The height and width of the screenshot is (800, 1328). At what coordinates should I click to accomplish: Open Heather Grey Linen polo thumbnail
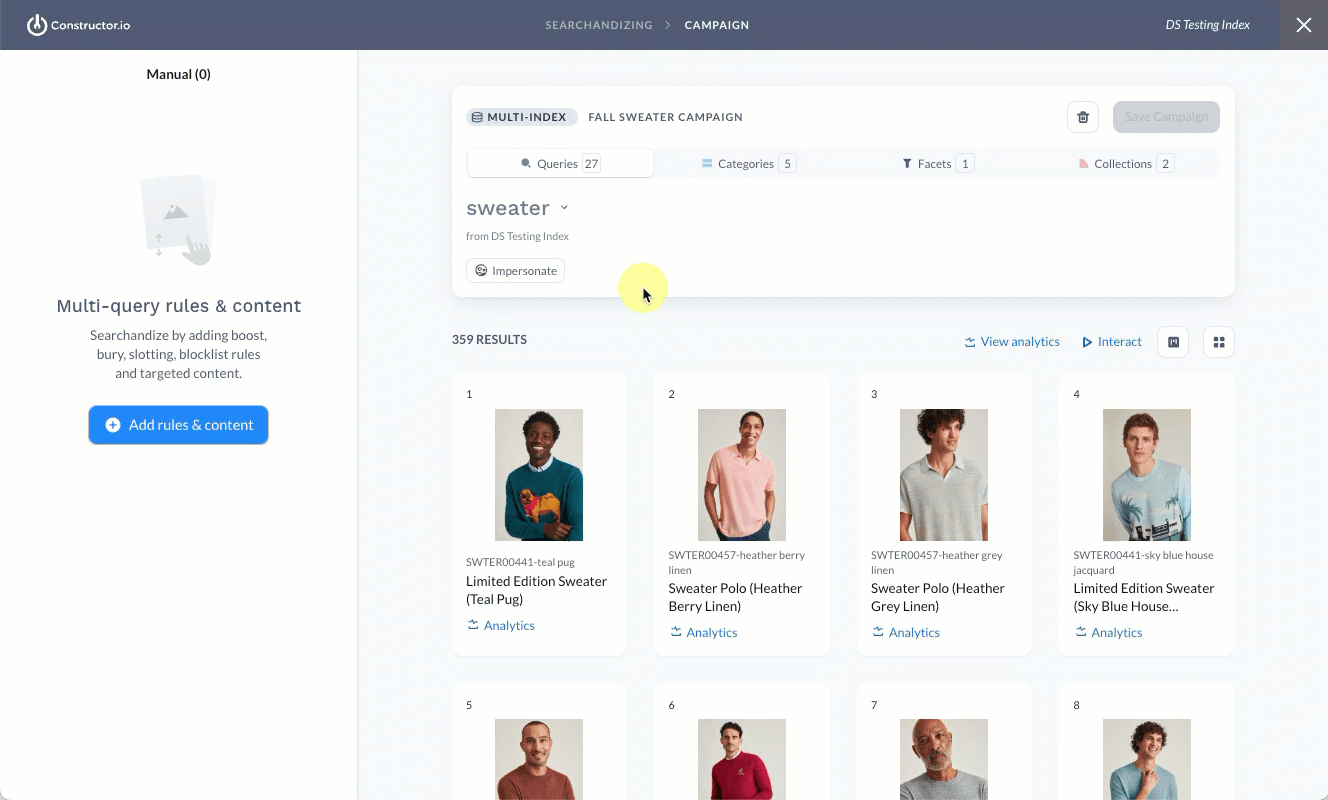coord(944,475)
